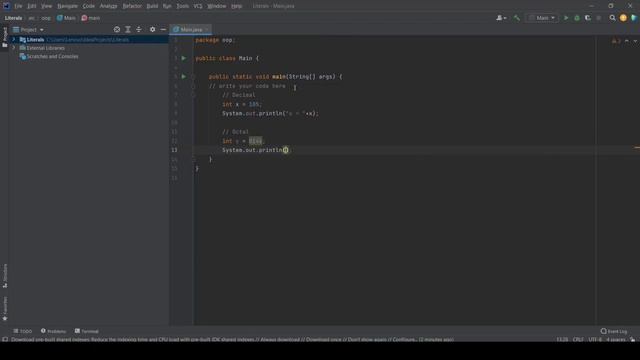
Task: Open the Code menu
Action: point(89,6)
